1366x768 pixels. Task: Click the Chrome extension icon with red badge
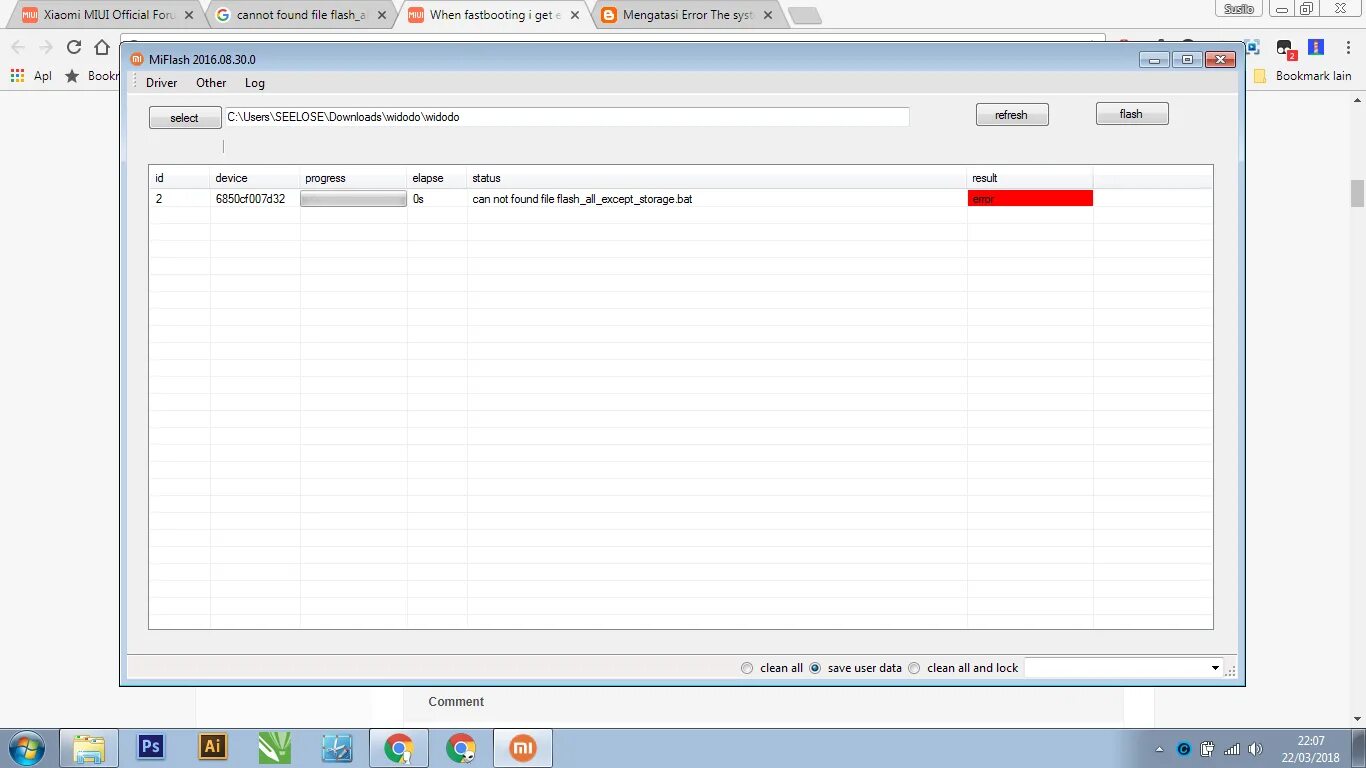point(1286,48)
